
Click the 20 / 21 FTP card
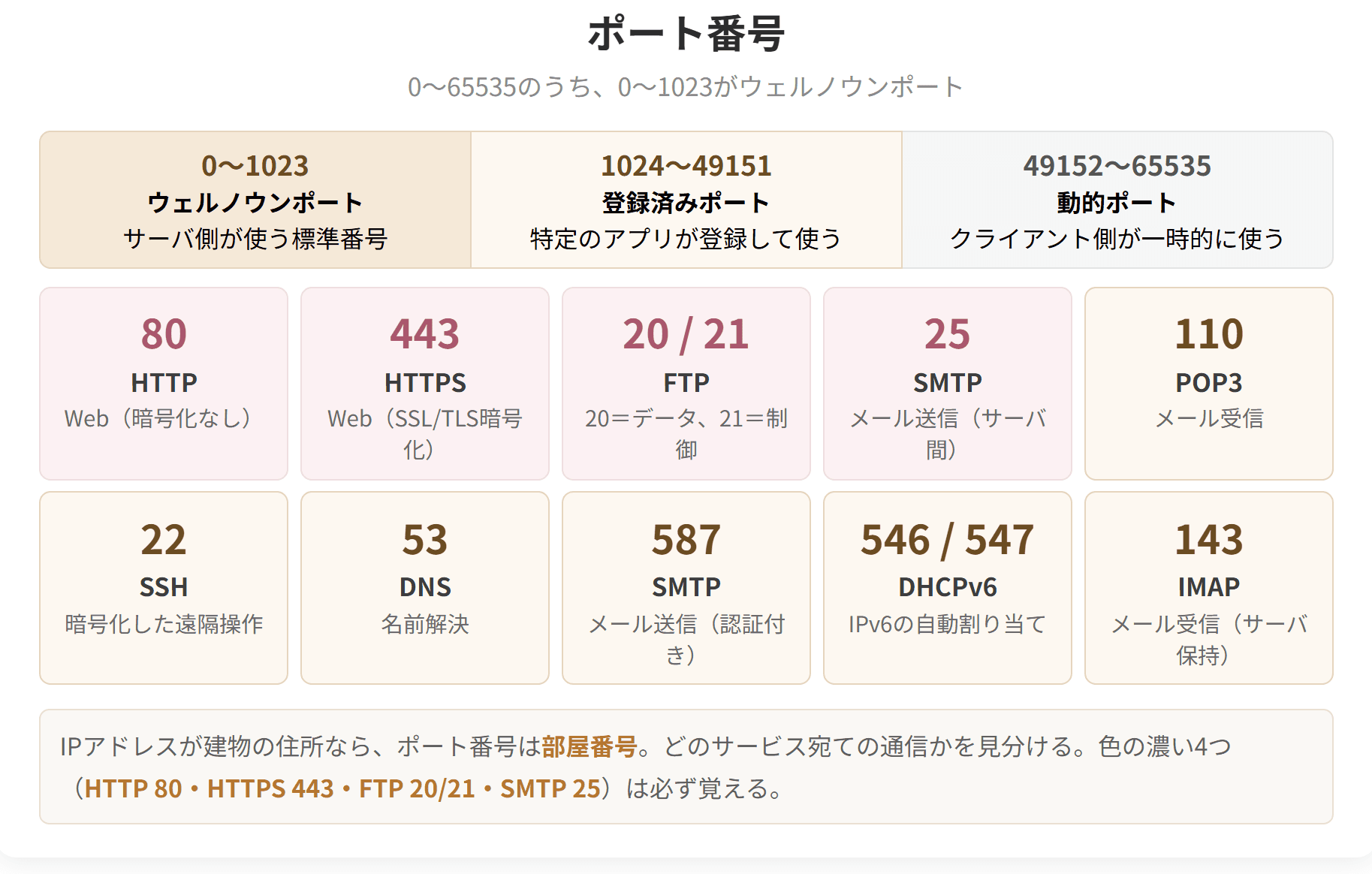pos(686,384)
